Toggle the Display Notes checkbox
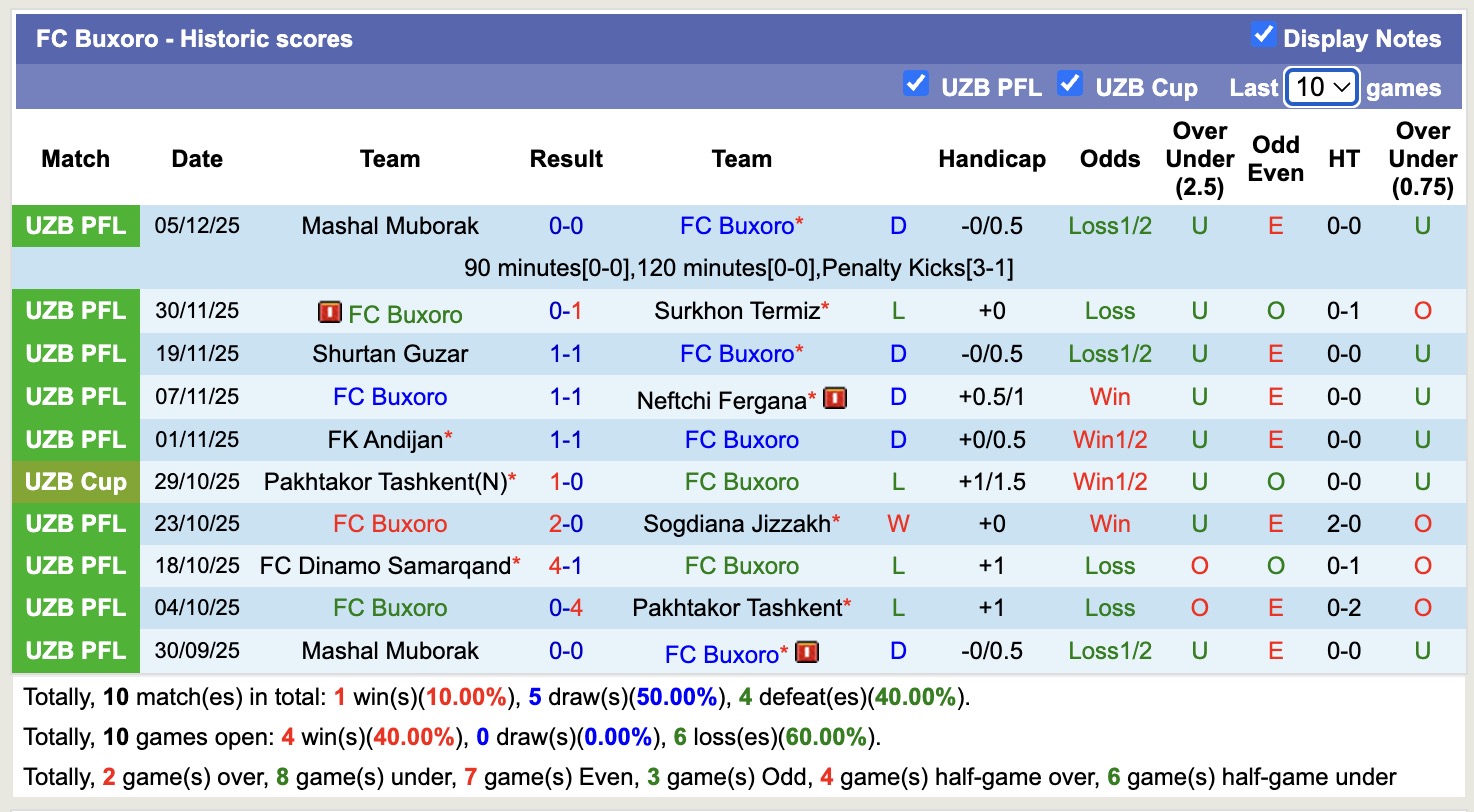Screen dimensions: 1474x812 1263,36
